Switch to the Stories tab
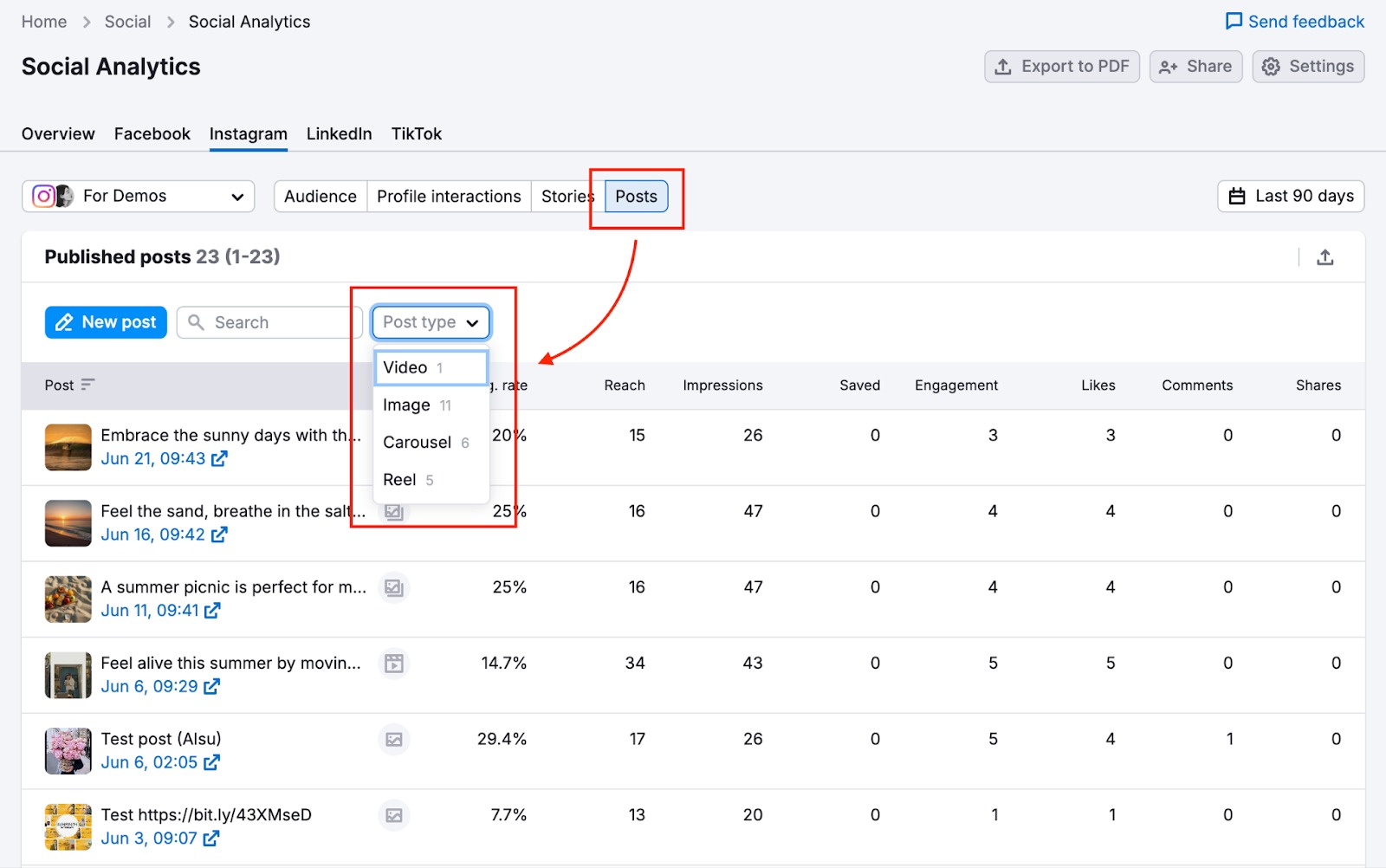Screen dimensions: 1386x868 (566, 196)
